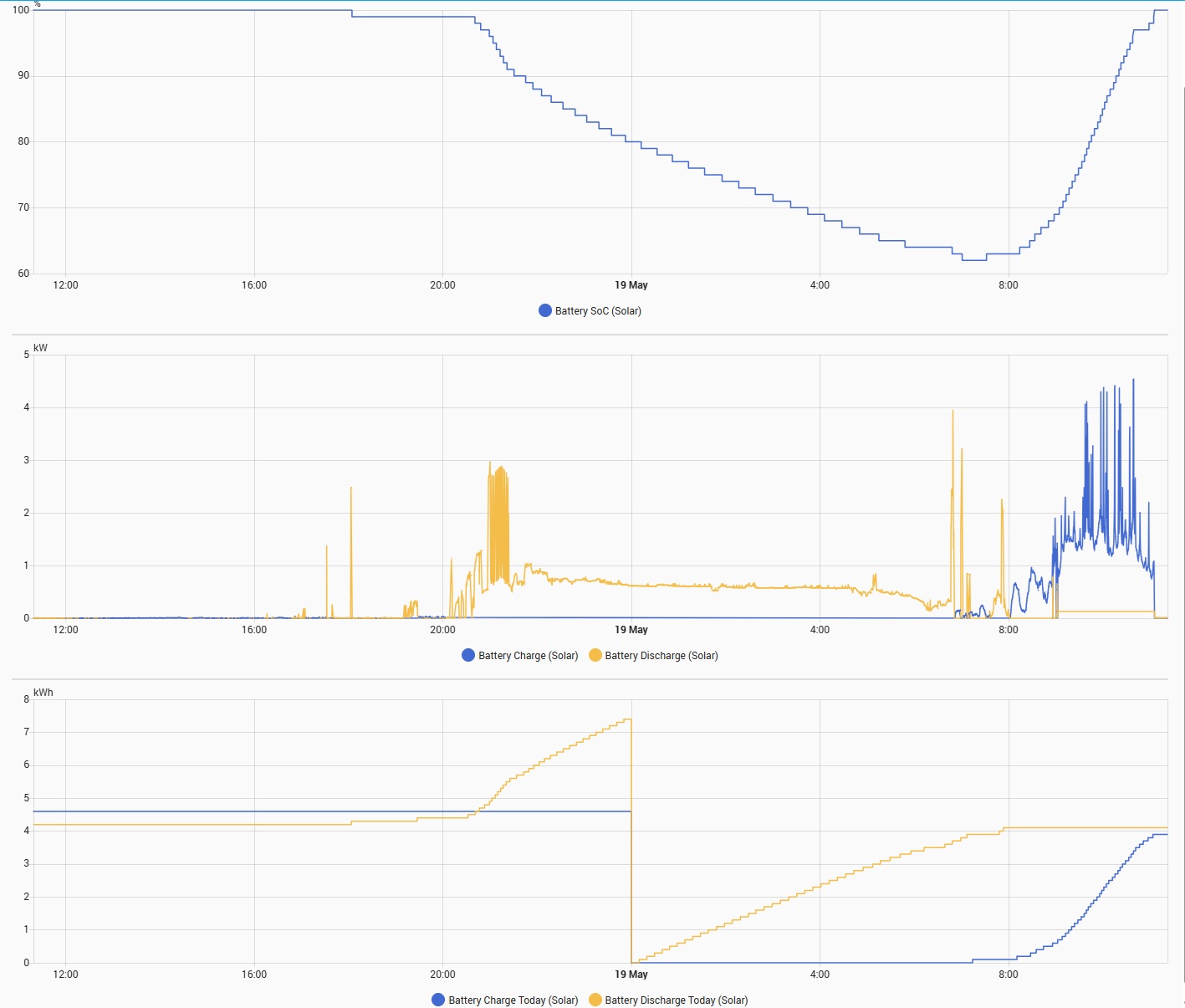Viewport: 1185px width, 1008px height.
Task: Click the 8:00 axis label under power chart
Action: [1008, 630]
